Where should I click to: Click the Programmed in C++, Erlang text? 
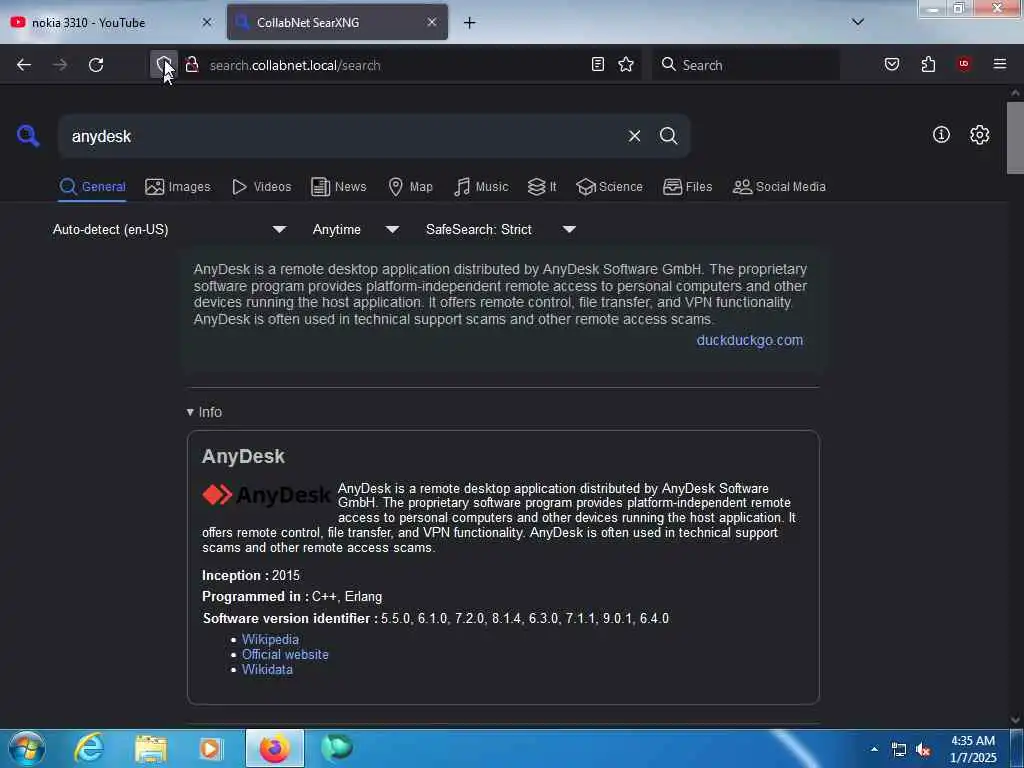click(292, 596)
